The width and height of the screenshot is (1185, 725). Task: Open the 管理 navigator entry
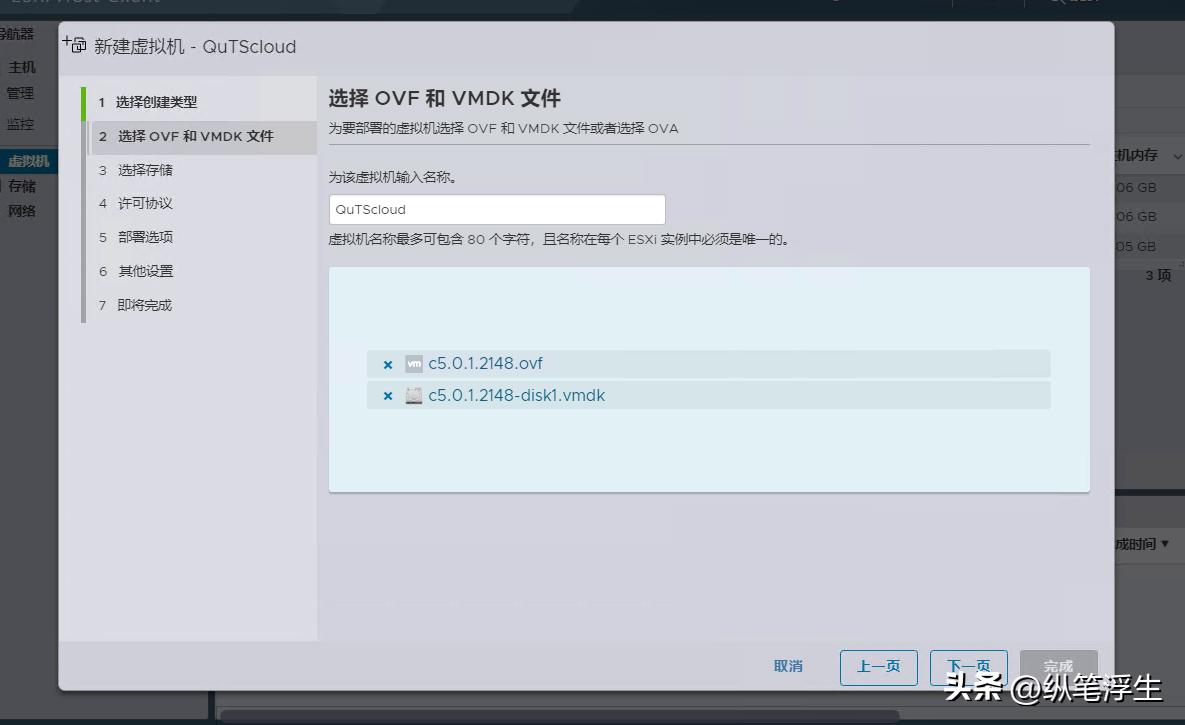pos(21,92)
